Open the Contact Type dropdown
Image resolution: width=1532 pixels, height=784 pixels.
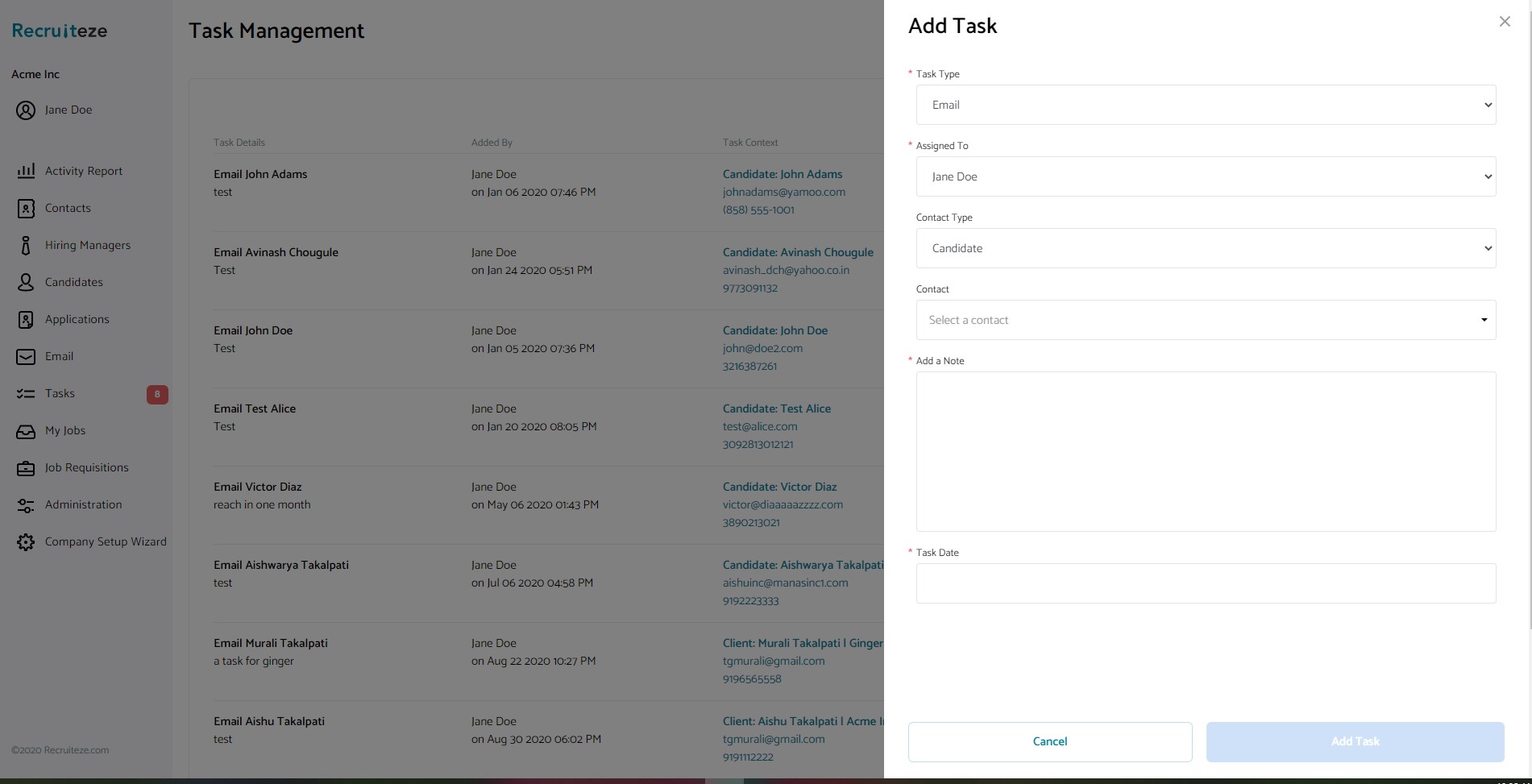(x=1206, y=248)
